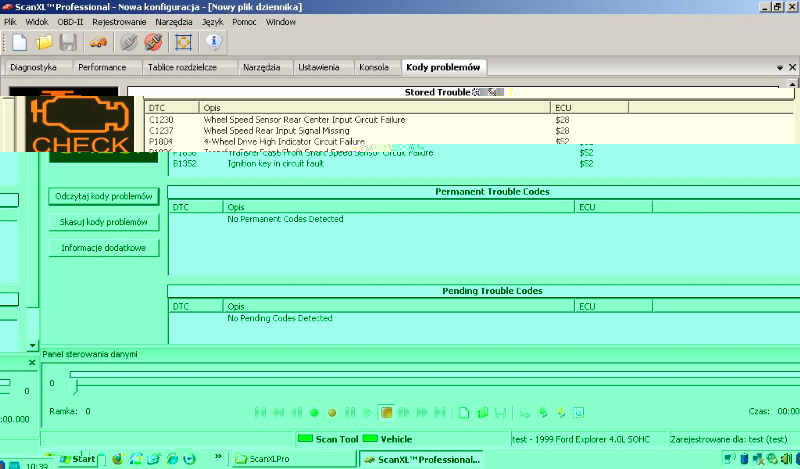Viewport: 800px width, 469px height.
Task: Open file using the folder icon
Action: 44,42
